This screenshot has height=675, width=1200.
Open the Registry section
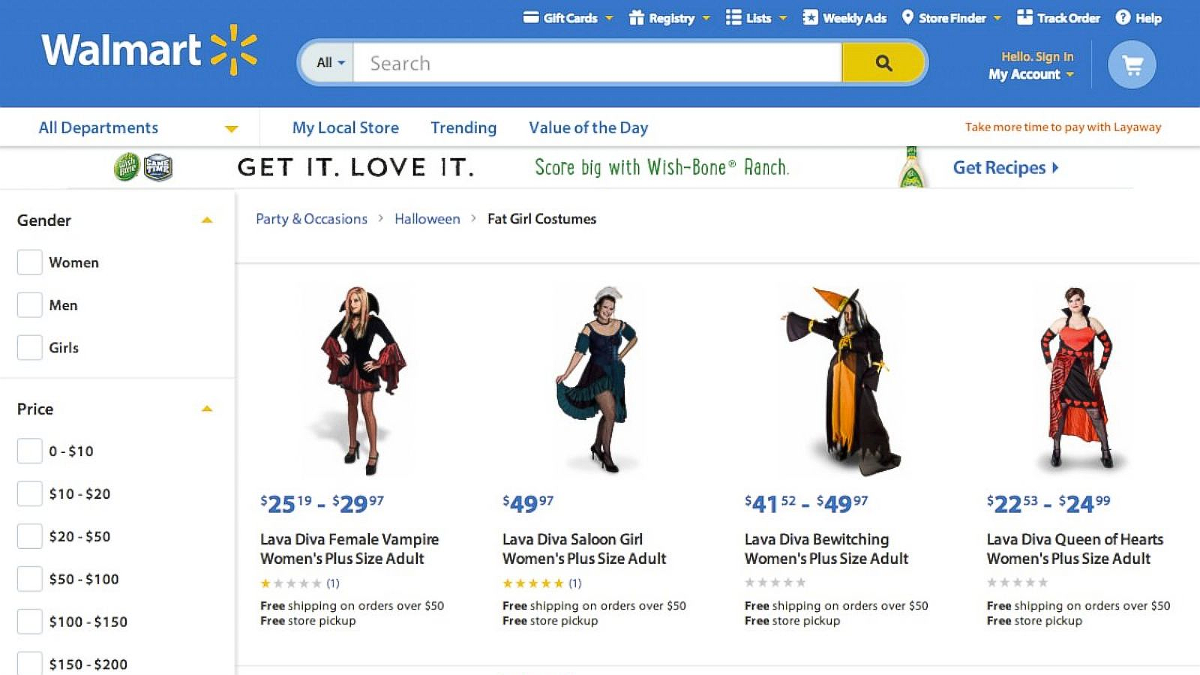pyautogui.click(x=668, y=17)
